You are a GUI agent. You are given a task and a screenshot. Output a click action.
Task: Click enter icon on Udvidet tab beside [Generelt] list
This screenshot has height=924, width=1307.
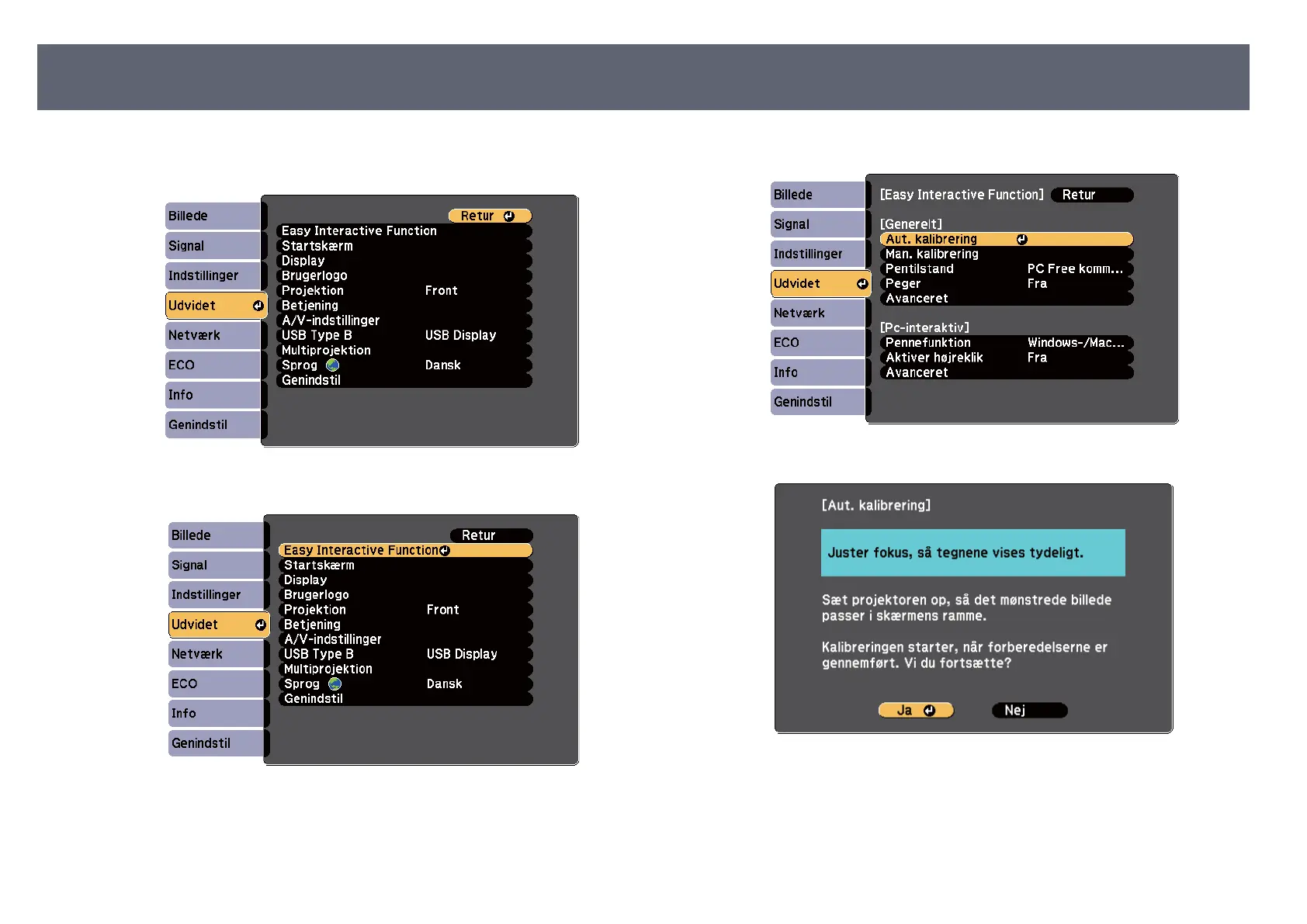coord(862,284)
